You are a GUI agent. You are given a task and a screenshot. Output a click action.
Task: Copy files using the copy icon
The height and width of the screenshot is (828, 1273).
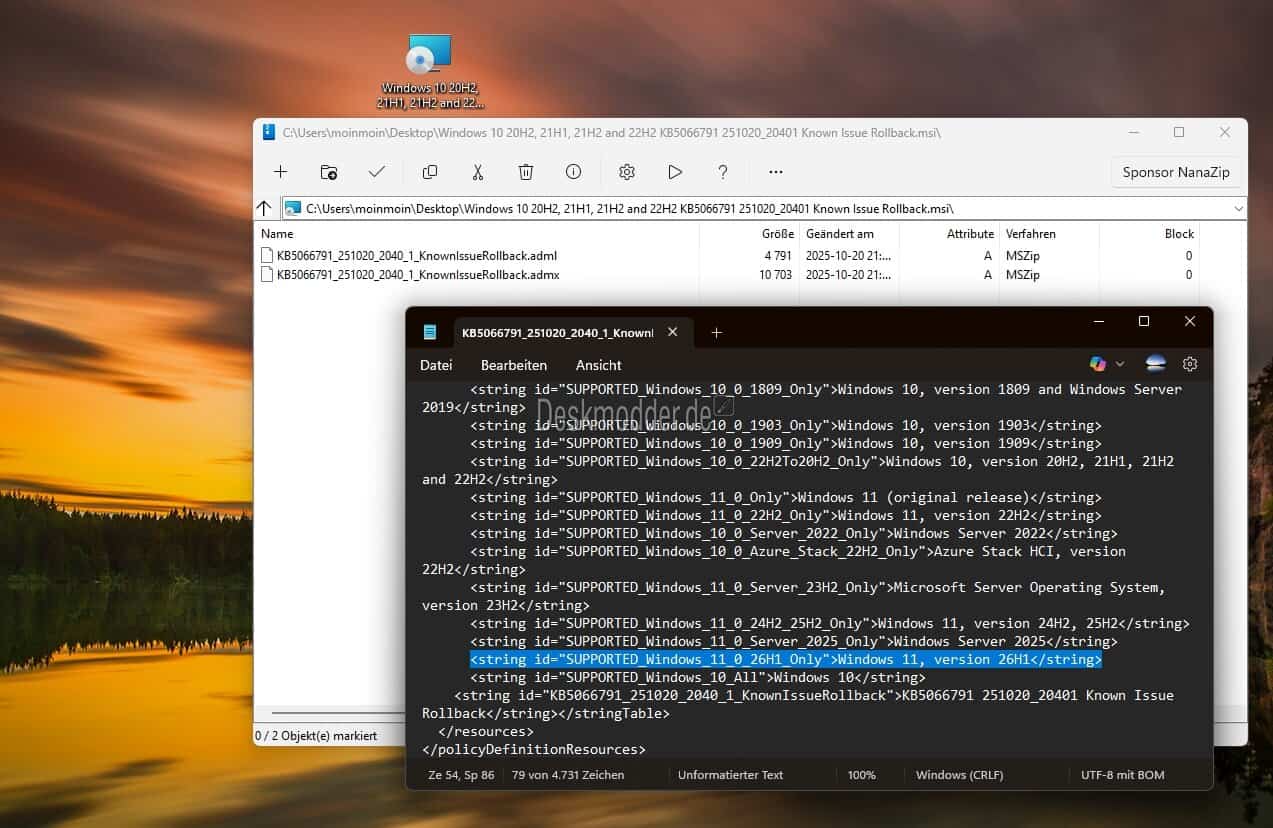(429, 172)
